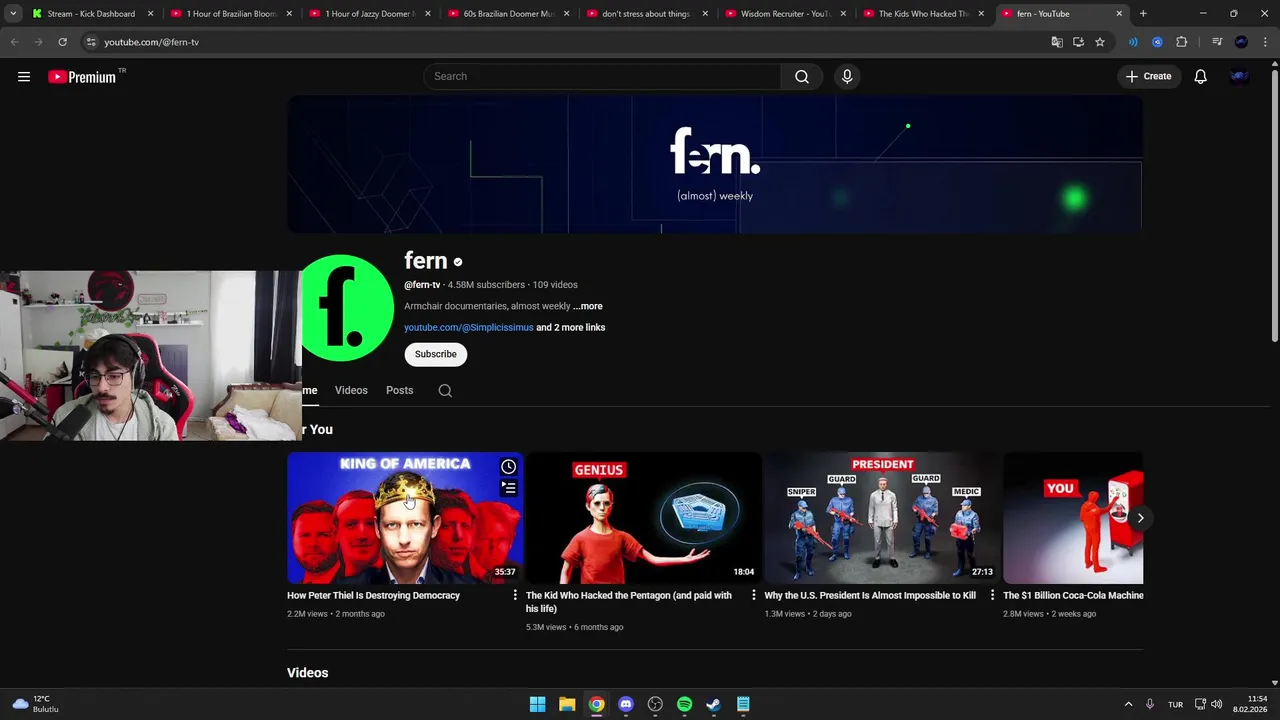Expand tab search dropdown arrow
Screen dimensions: 1280x720
point(13,14)
